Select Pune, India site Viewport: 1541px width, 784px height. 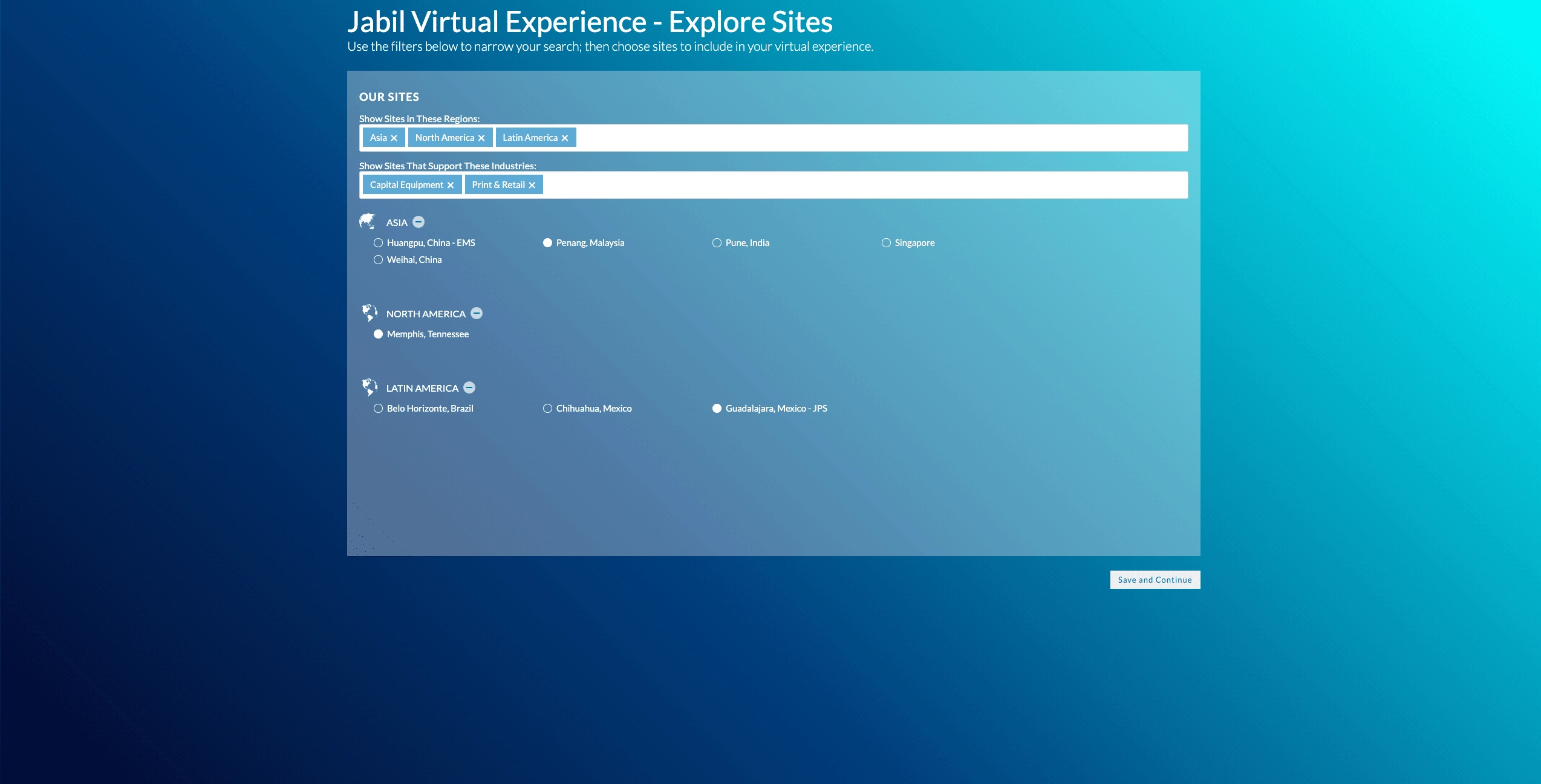[x=717, y=242]
